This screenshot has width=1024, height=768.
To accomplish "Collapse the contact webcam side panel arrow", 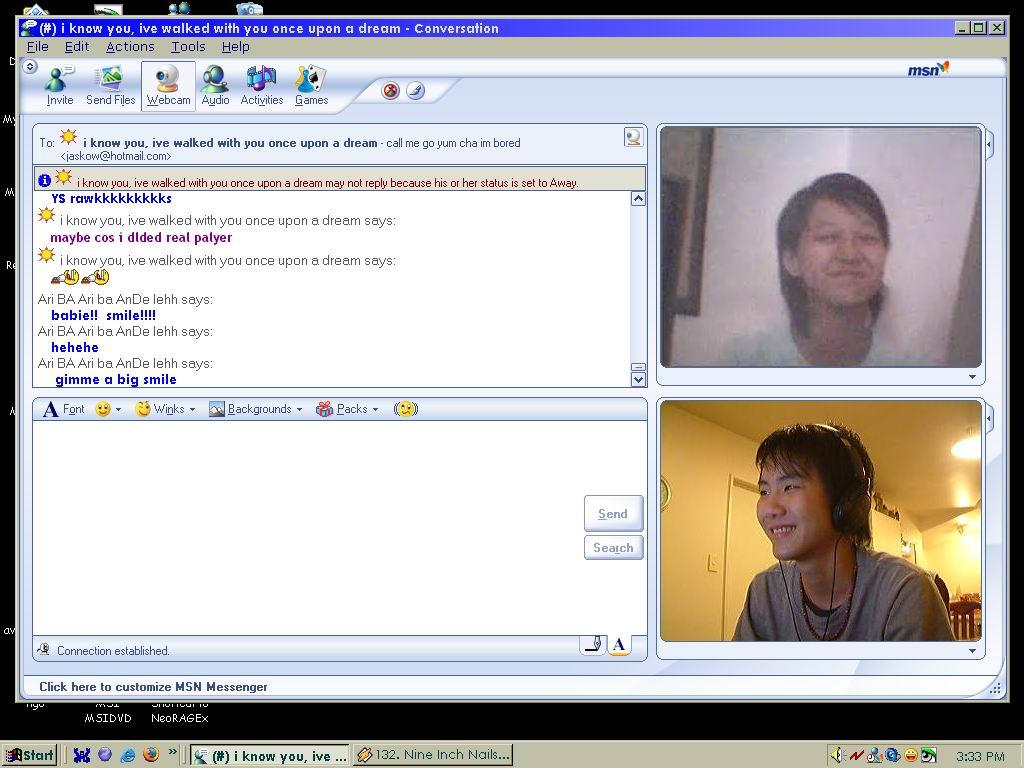I will click(990, 144).
